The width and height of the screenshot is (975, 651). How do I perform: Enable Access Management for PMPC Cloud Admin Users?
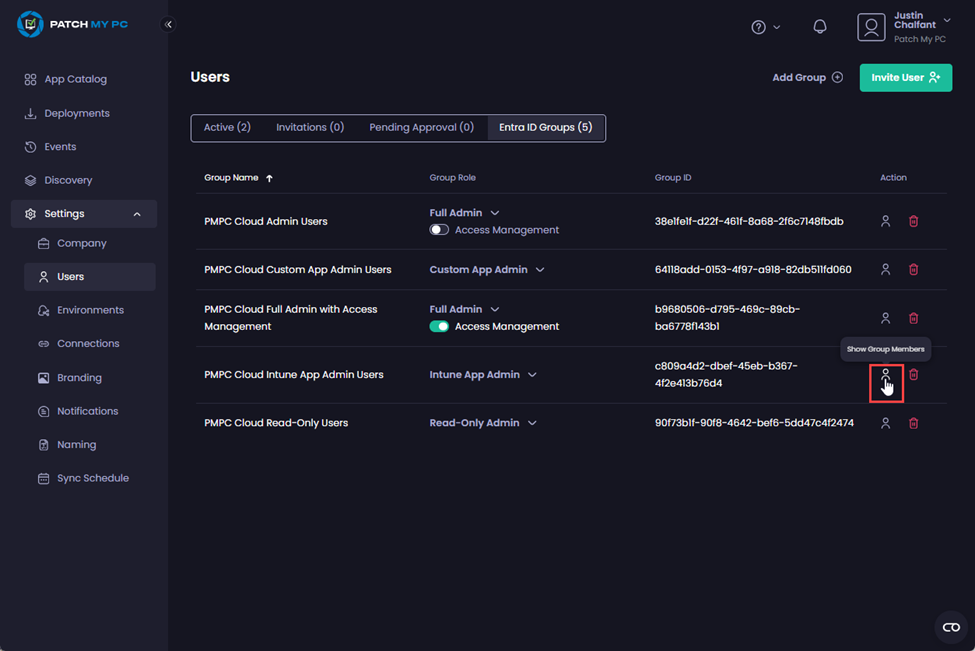tap(439, 230)
